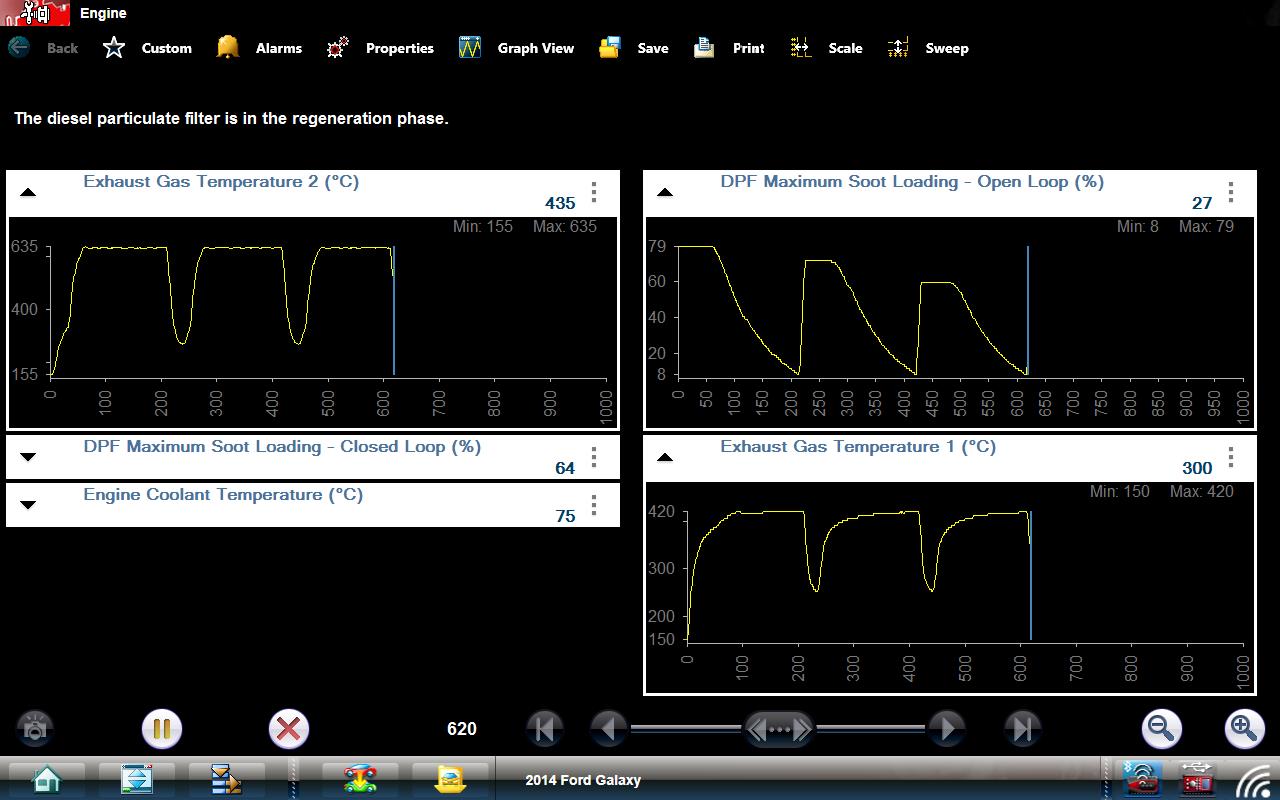Collapse Exhaust Gas Temperature 2 graph
The width and height of the screenshot is (1280, 800).
coord(28,192)
